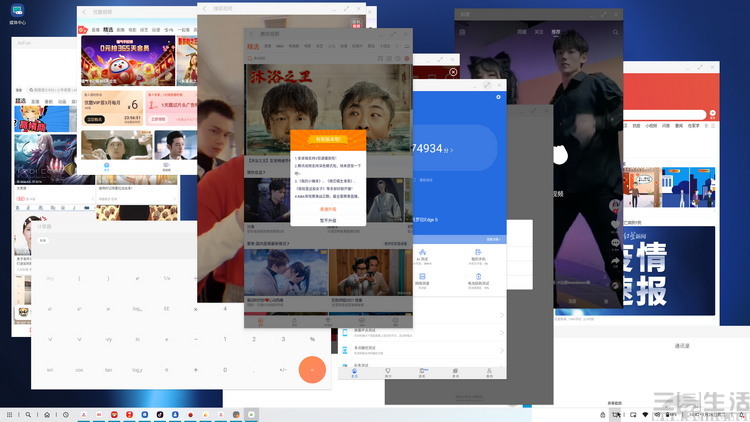Image resolution: width=750 pixels, height=422 pixels.
Task: Switch to 关注 tab in Douyin
Action: [539, 32]
